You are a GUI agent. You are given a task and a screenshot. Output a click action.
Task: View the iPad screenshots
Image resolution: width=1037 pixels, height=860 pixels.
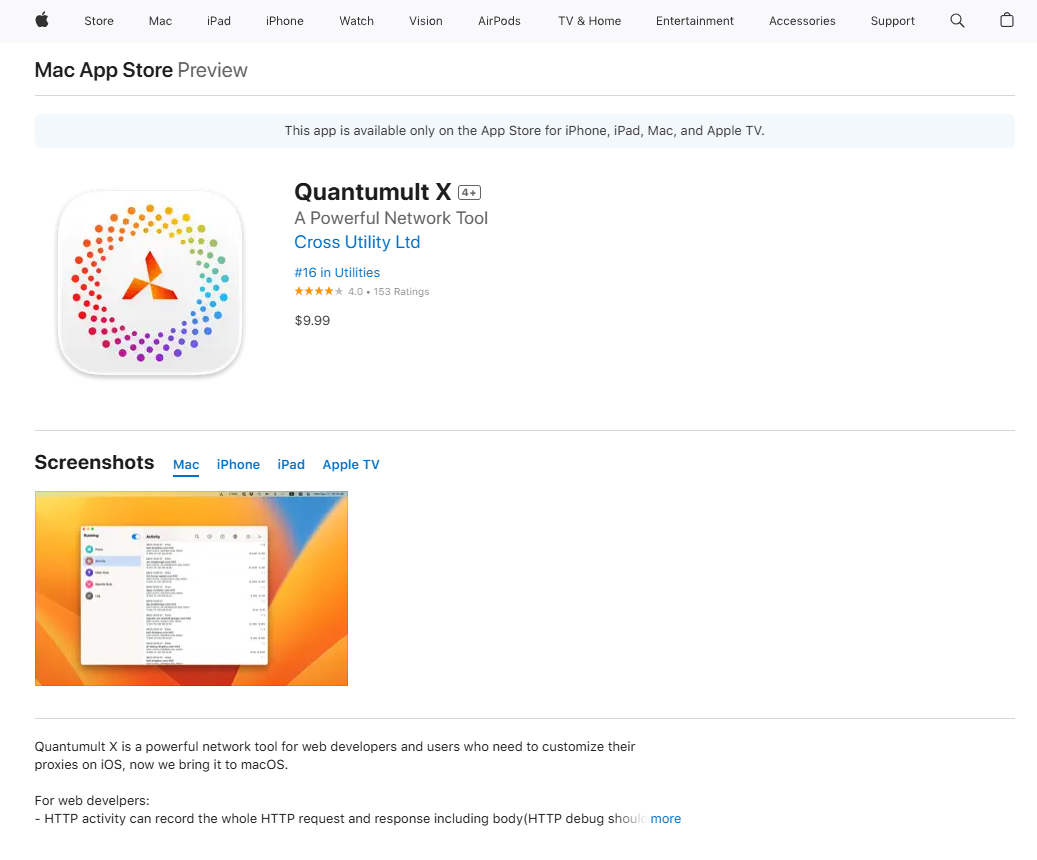[291, 464]
